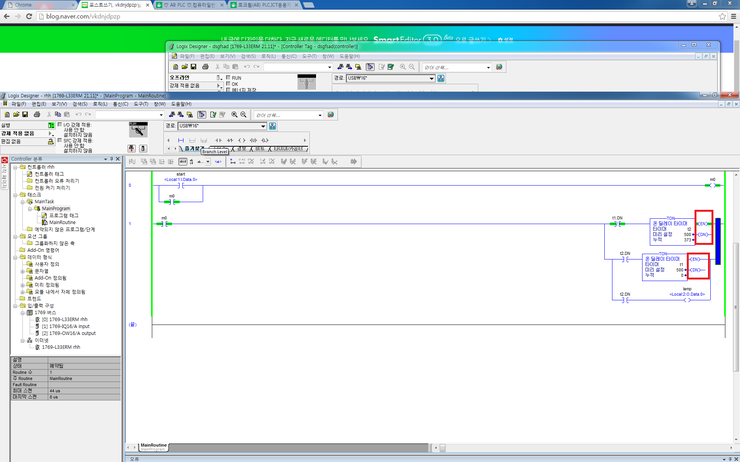Collapse the 컨트롤러 rhh tree node
The image size is (740, 462).
[15, 167]
